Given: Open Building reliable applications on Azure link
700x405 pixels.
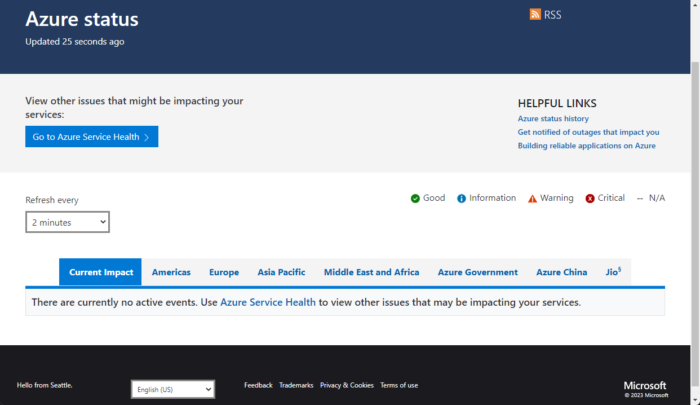Looking at the screenshot, I should coord(586,146).
